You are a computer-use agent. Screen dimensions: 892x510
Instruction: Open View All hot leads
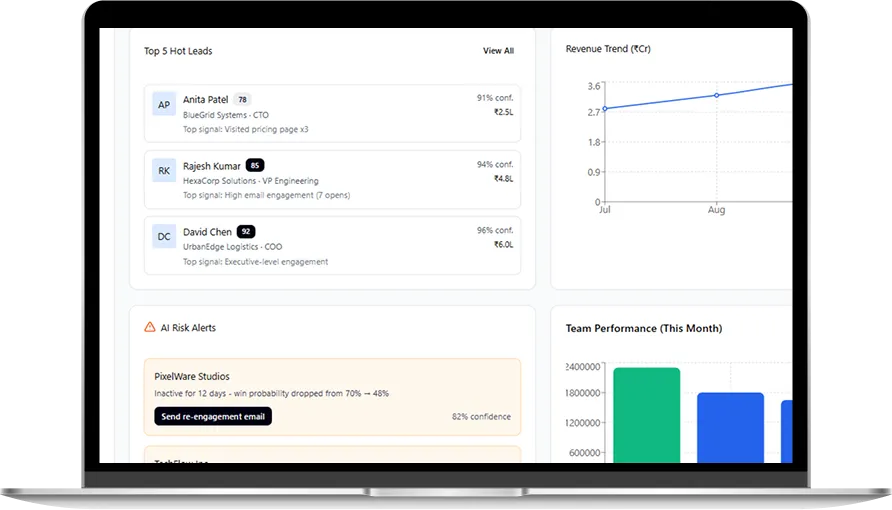[498, 51]
